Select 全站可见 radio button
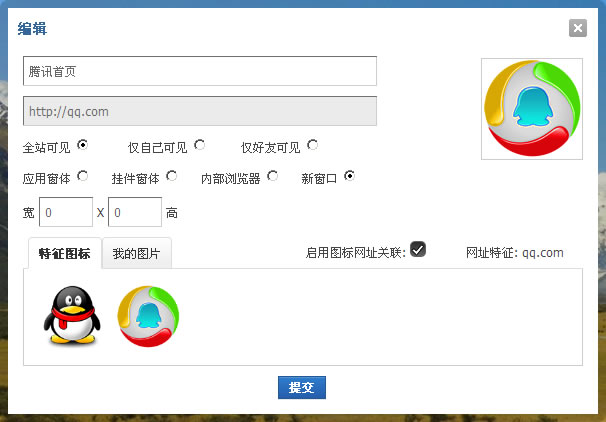Viewport: 606px width, 422px height. (x=82, y=145)
